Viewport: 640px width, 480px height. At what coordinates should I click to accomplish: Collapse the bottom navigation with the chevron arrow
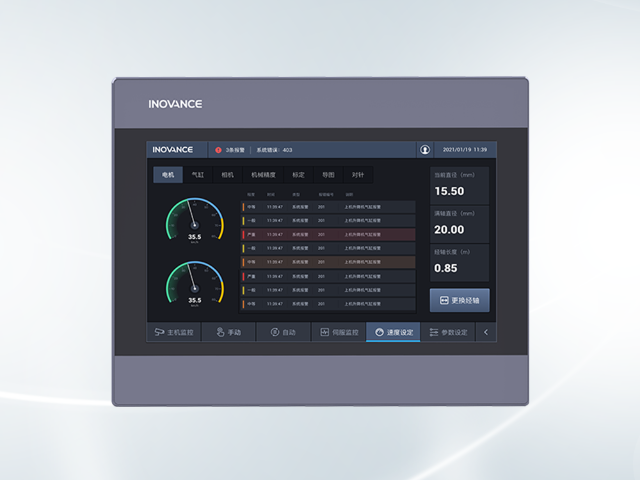pyautogui.click(x=486, y=332)
